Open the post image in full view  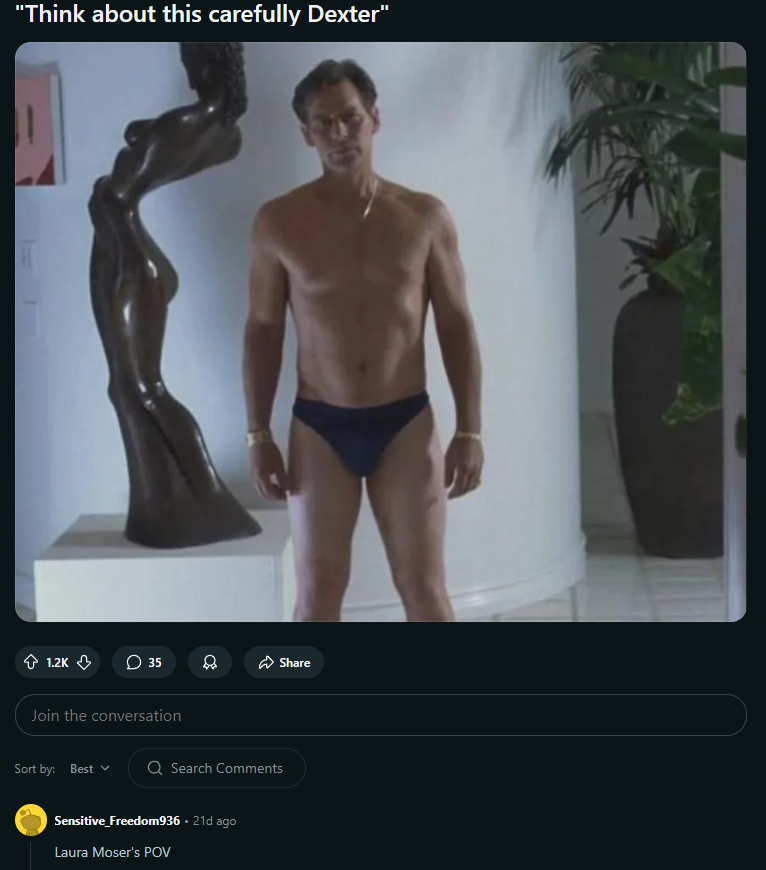[x=381, y=332]
